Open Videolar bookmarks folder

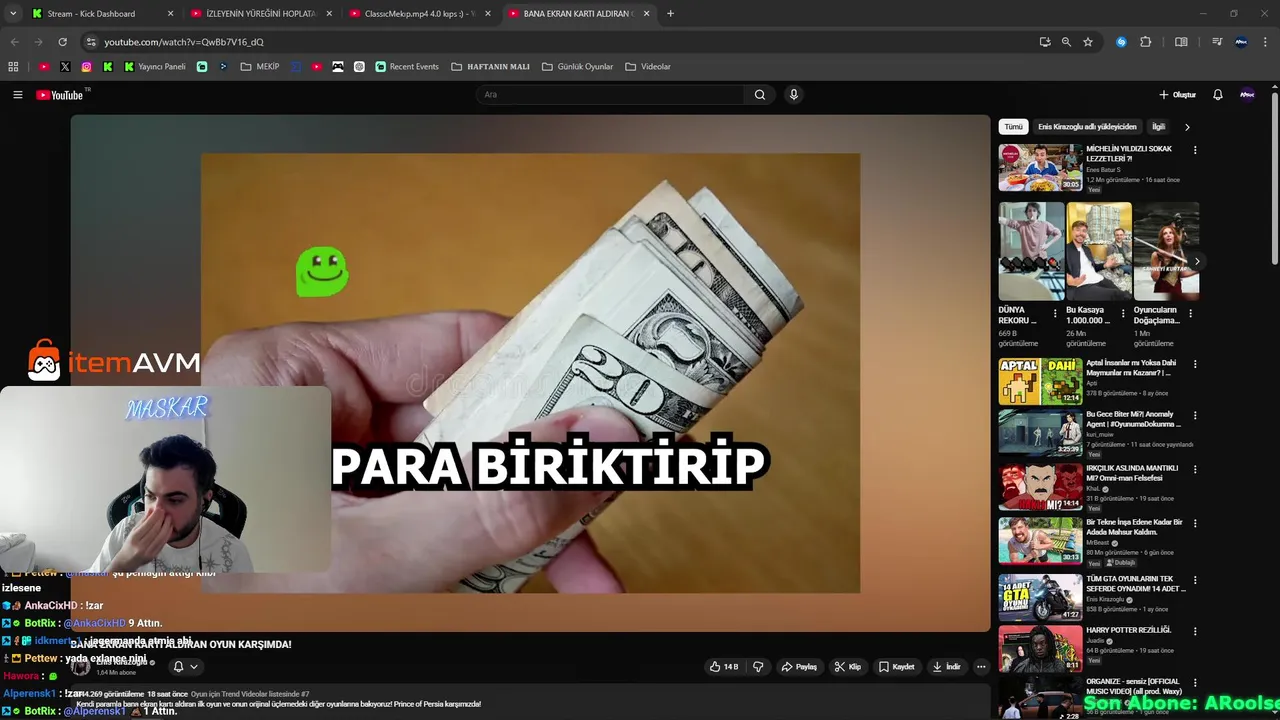(648, 67)
